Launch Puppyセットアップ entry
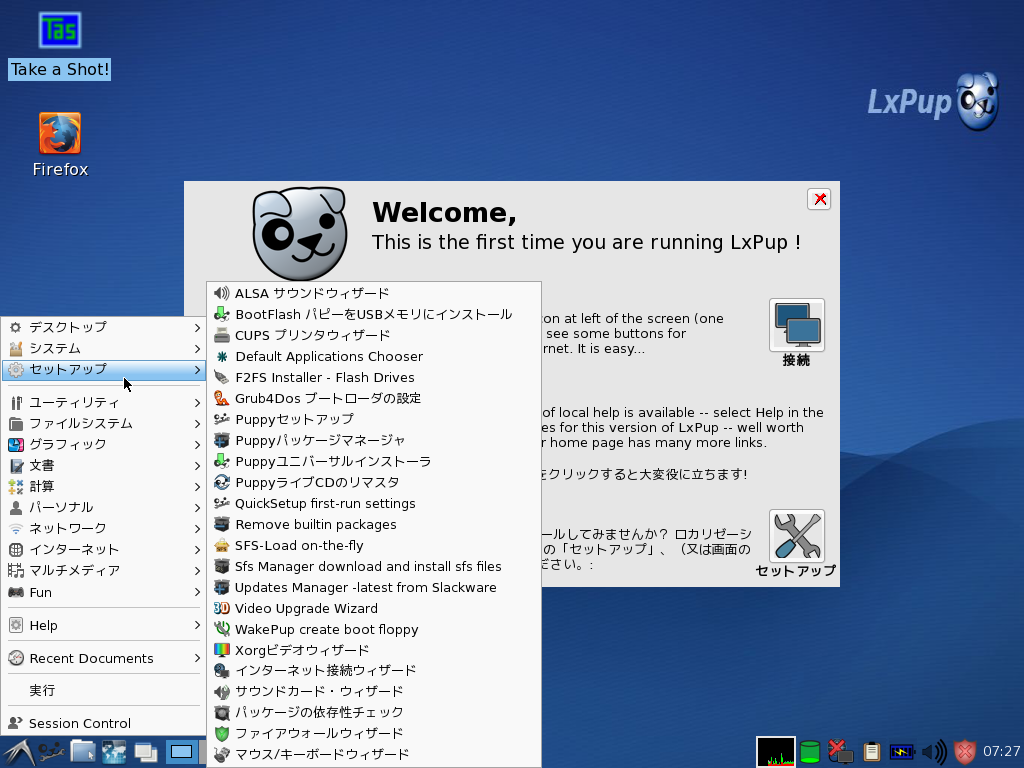This screenshot has width=1024, height=768. tap(374, 419)
